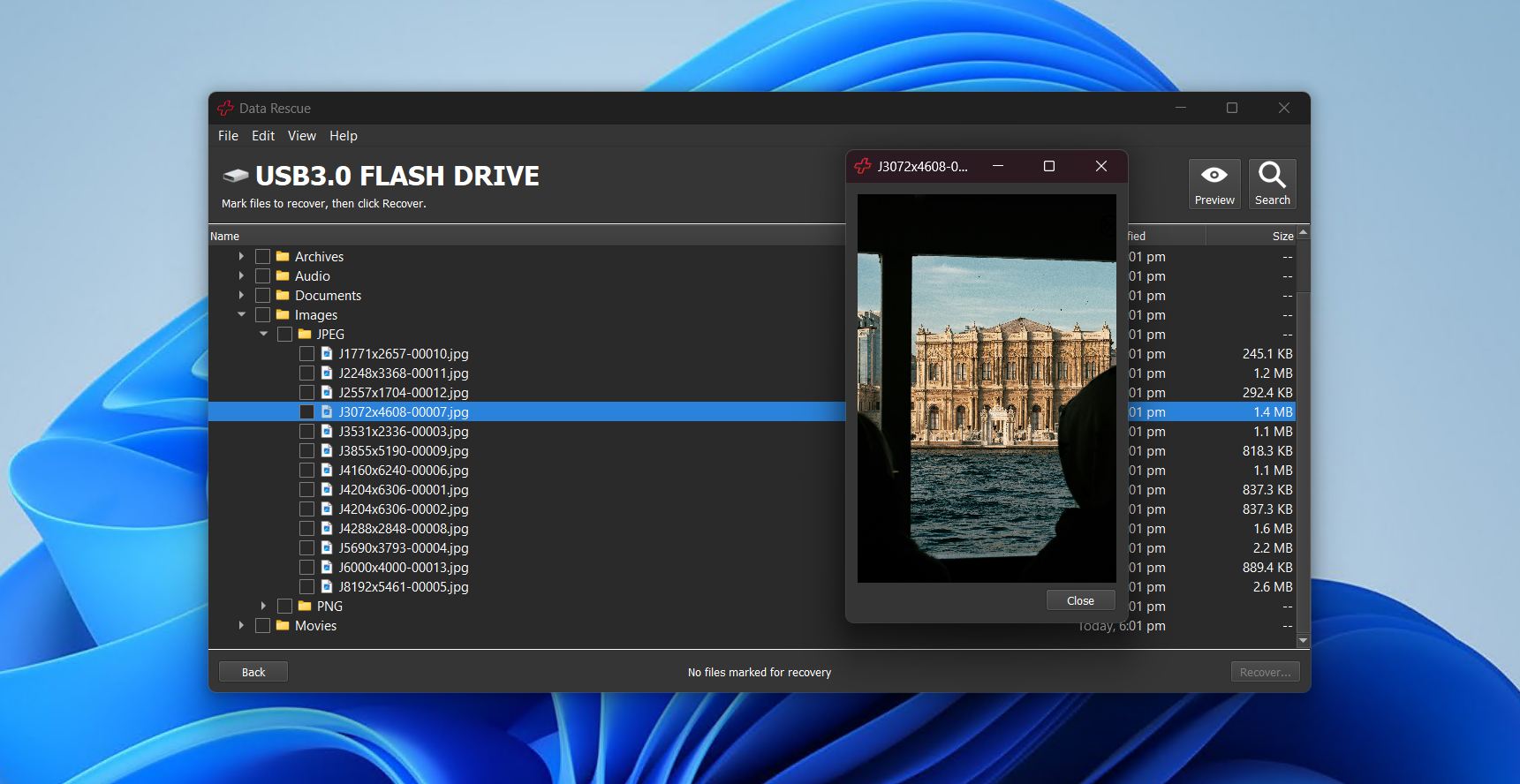Click file icon of J1771x2657-00010.jpg
The width and height of the screenshot is (1520, 784).
[327, 353]
